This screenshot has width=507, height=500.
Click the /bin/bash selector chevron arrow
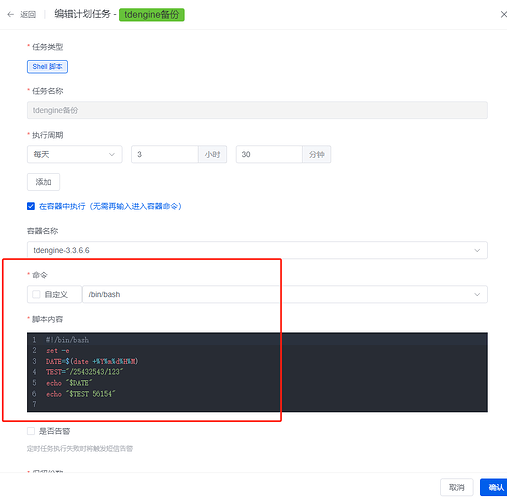(x=477, y=294)
